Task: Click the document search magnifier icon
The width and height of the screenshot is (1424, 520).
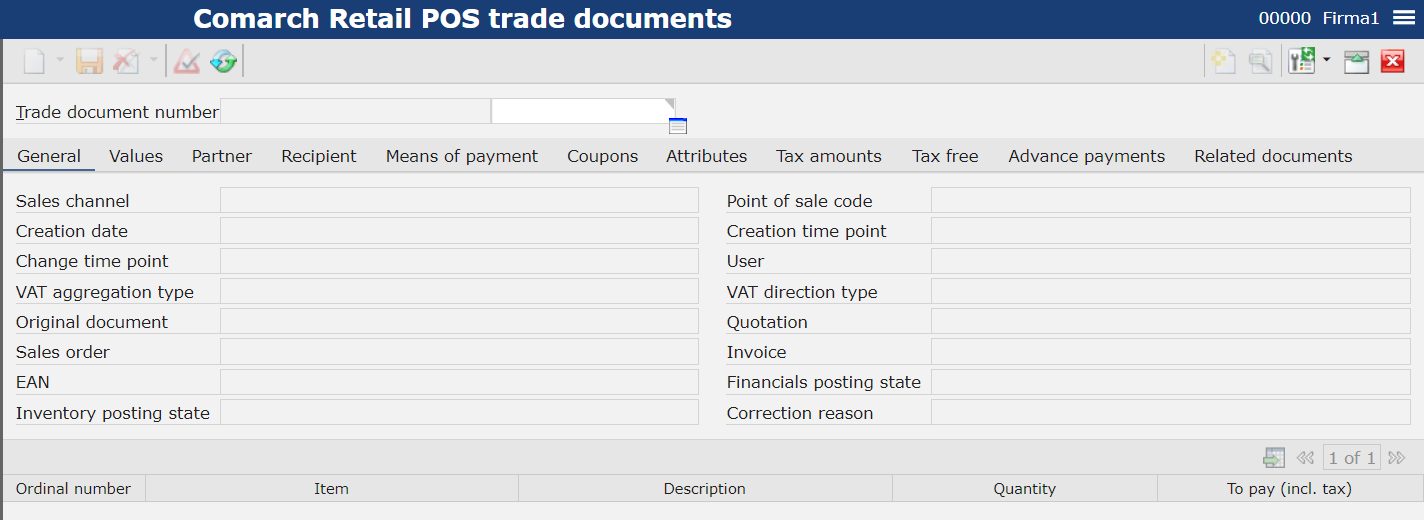Action: (1260, 62)
